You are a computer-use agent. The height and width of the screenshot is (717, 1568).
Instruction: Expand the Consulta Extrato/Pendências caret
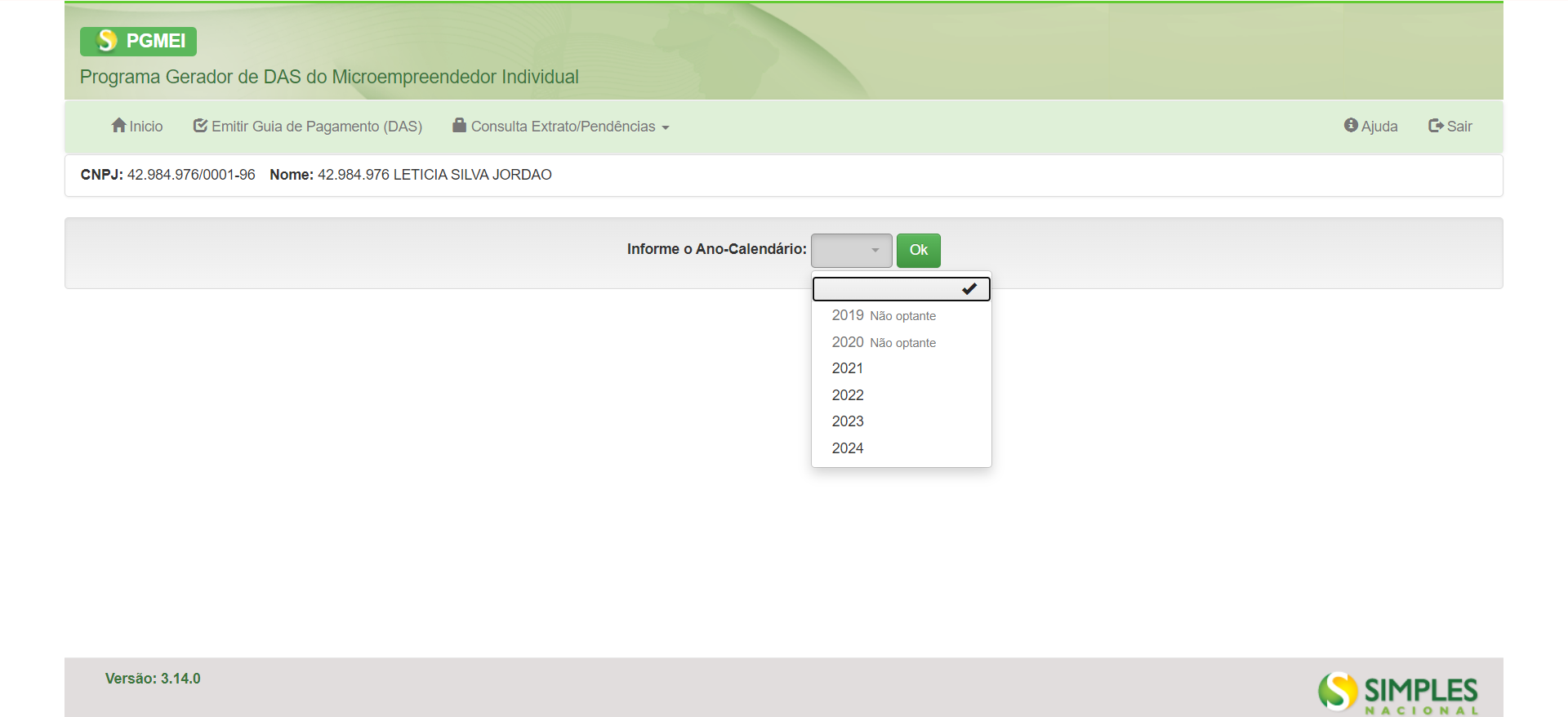666,127
